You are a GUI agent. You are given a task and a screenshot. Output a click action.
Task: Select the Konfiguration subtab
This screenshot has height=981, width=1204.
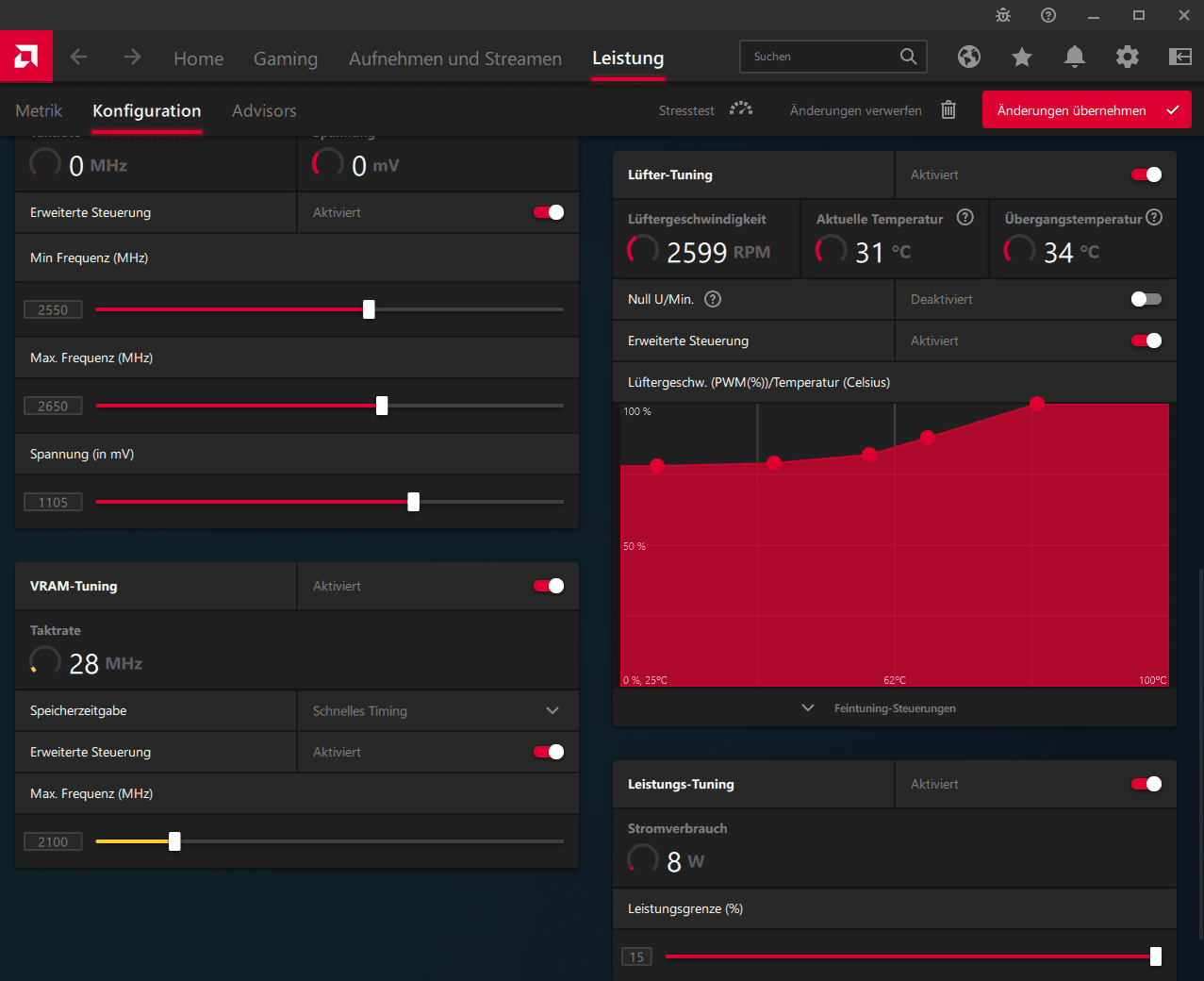pos(147,110)
